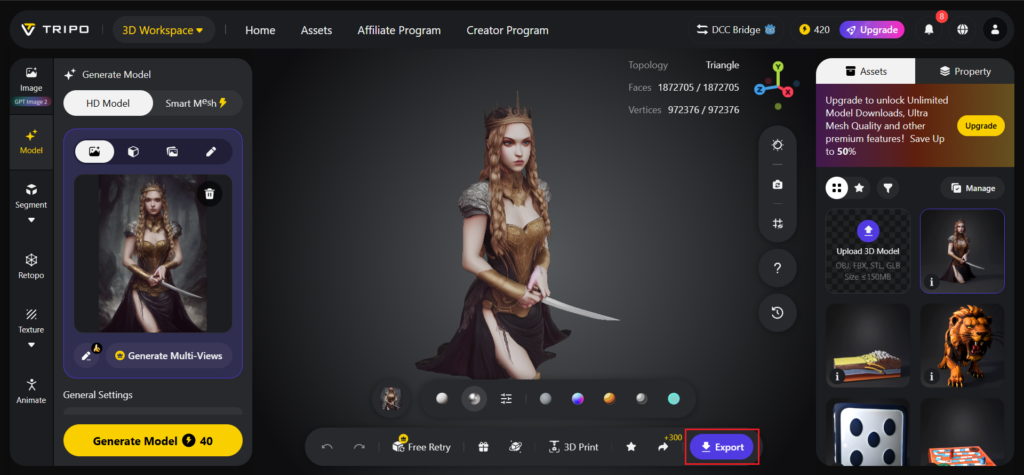Click the Export button
The width and height of the screenshot is (1024, 475).
(x=722, y=447)
